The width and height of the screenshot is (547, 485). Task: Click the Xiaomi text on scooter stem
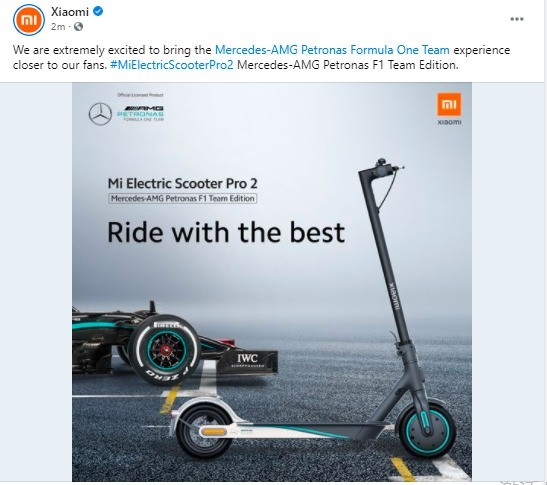point(392,296)
